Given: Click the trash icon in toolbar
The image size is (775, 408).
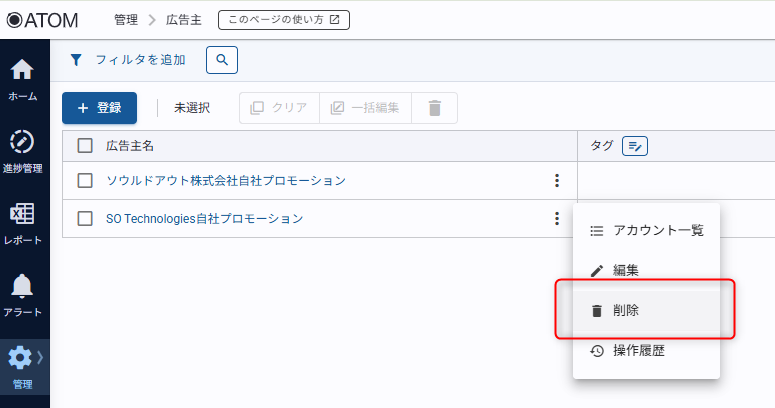Looking at the screenshot, I should 435,108.
